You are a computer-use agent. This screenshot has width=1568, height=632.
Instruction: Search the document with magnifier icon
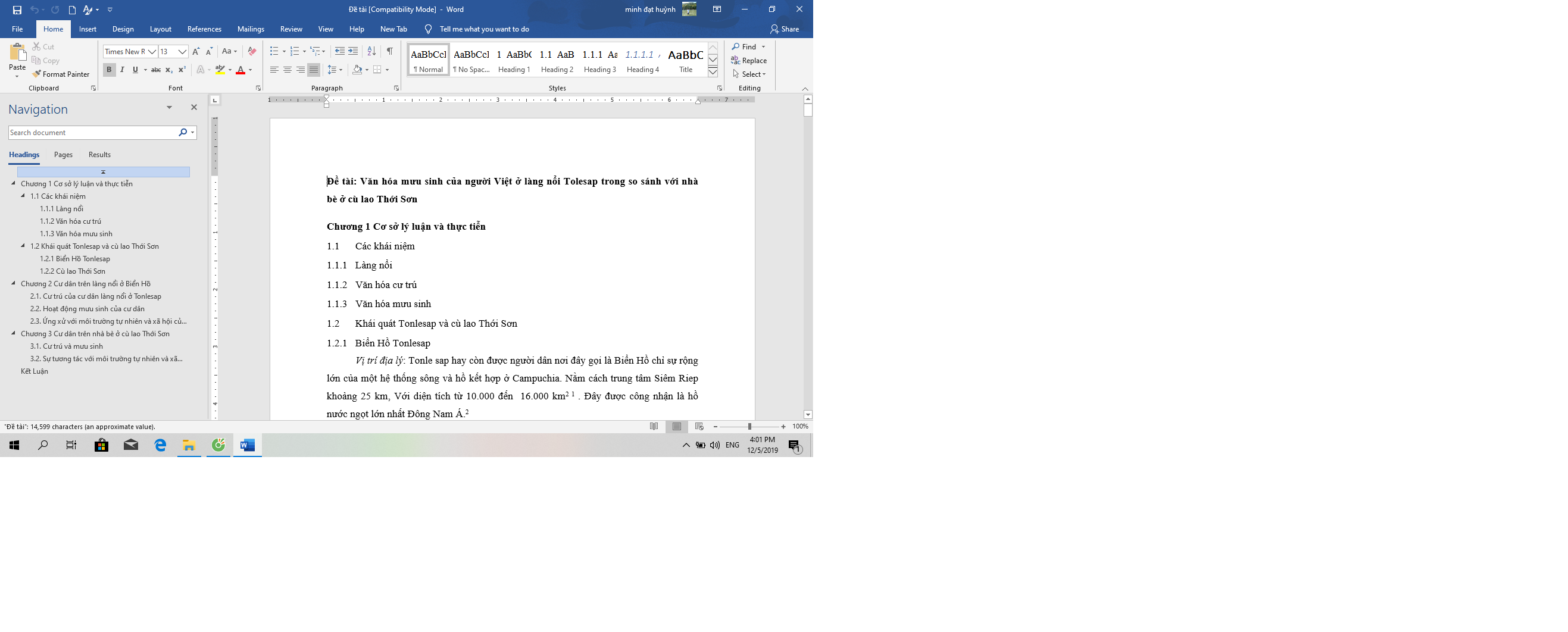[183, 133]
